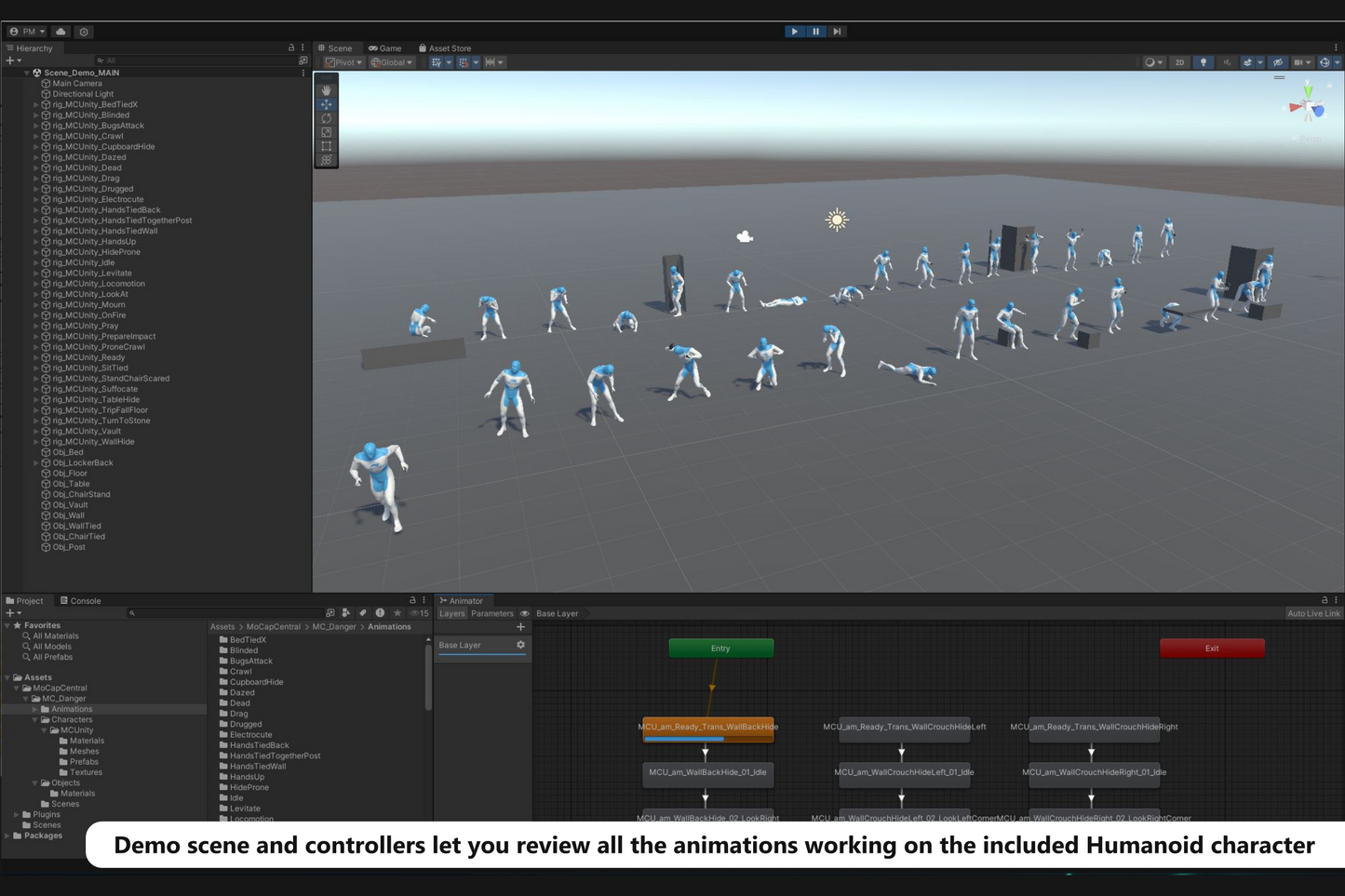Toggle 2D view mode in Scene view
The height and width of the screenshot is (896, 1345).
click(1179, 62)
